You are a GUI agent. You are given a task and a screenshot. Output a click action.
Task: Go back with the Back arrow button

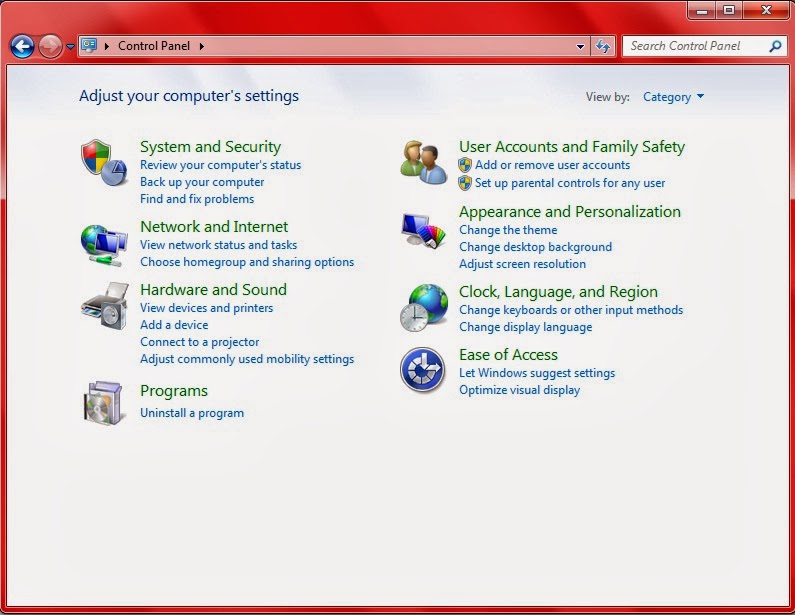point(22,47)
